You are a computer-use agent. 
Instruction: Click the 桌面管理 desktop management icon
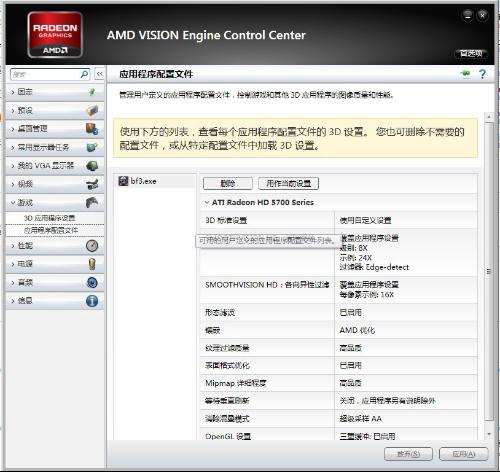(92, 129)
